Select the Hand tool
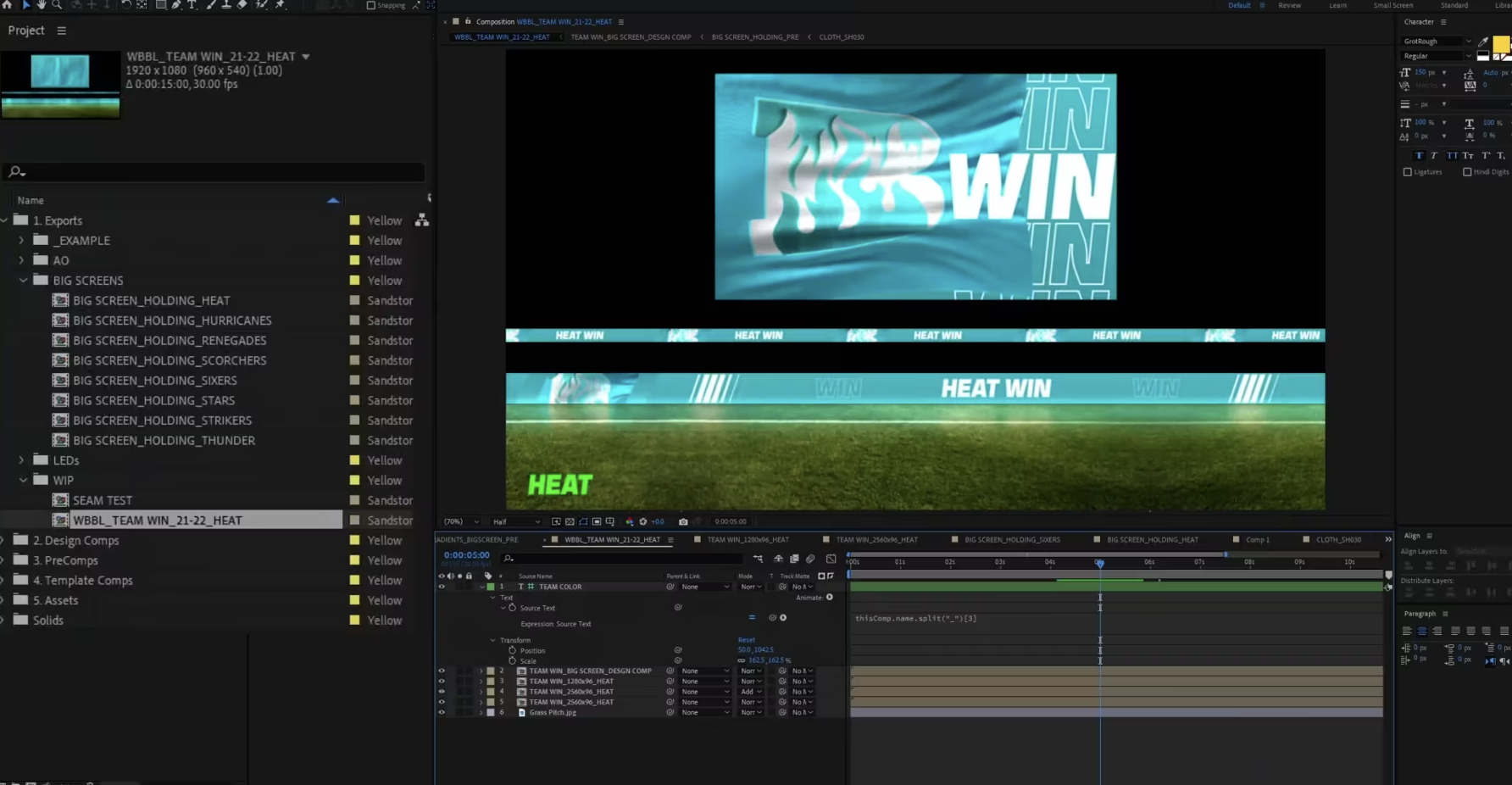 (x=41, y=4)
